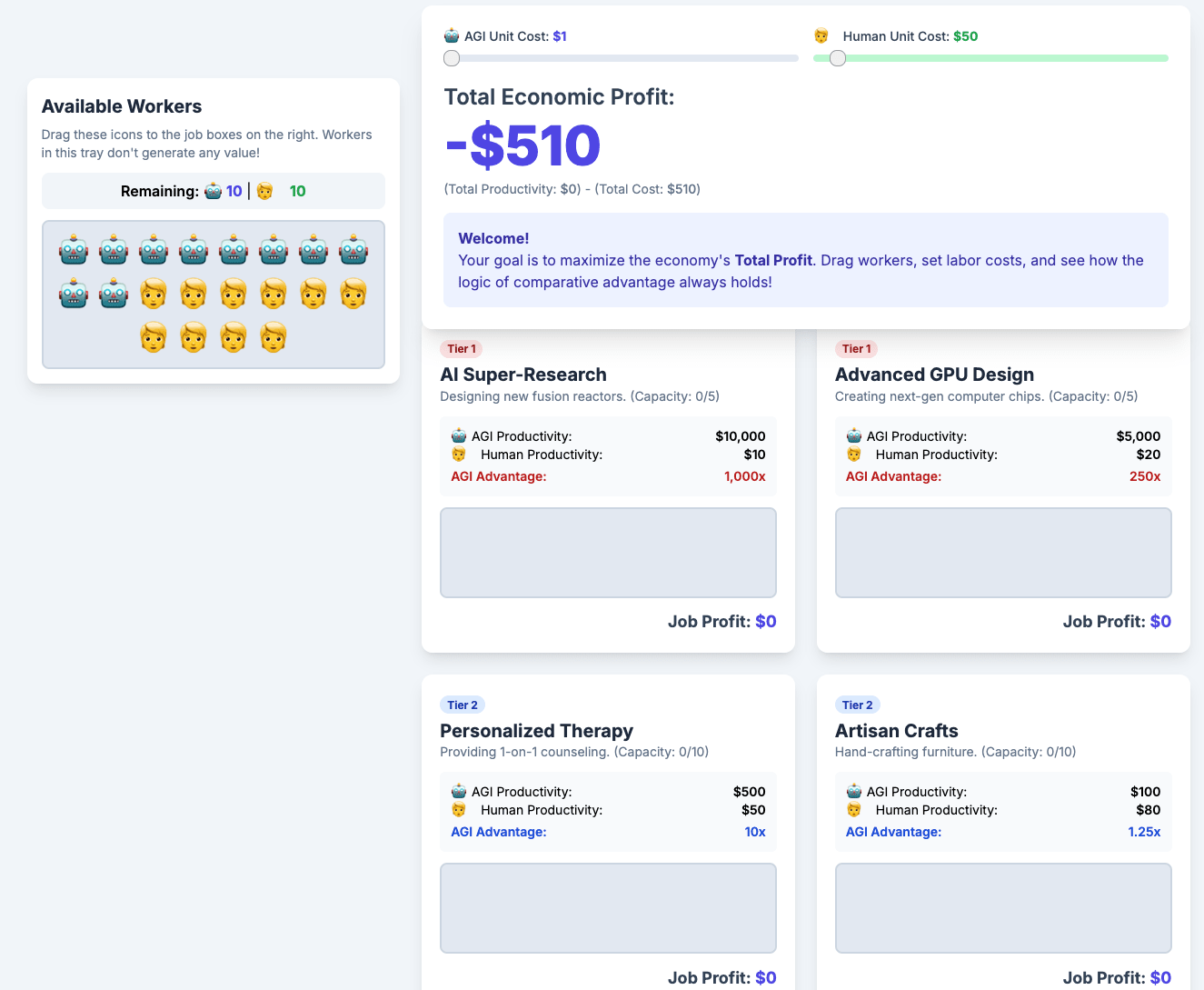Click the Advanced GPU Design worker drop box
The image size is (1204, 990).
pos(1003,553)
